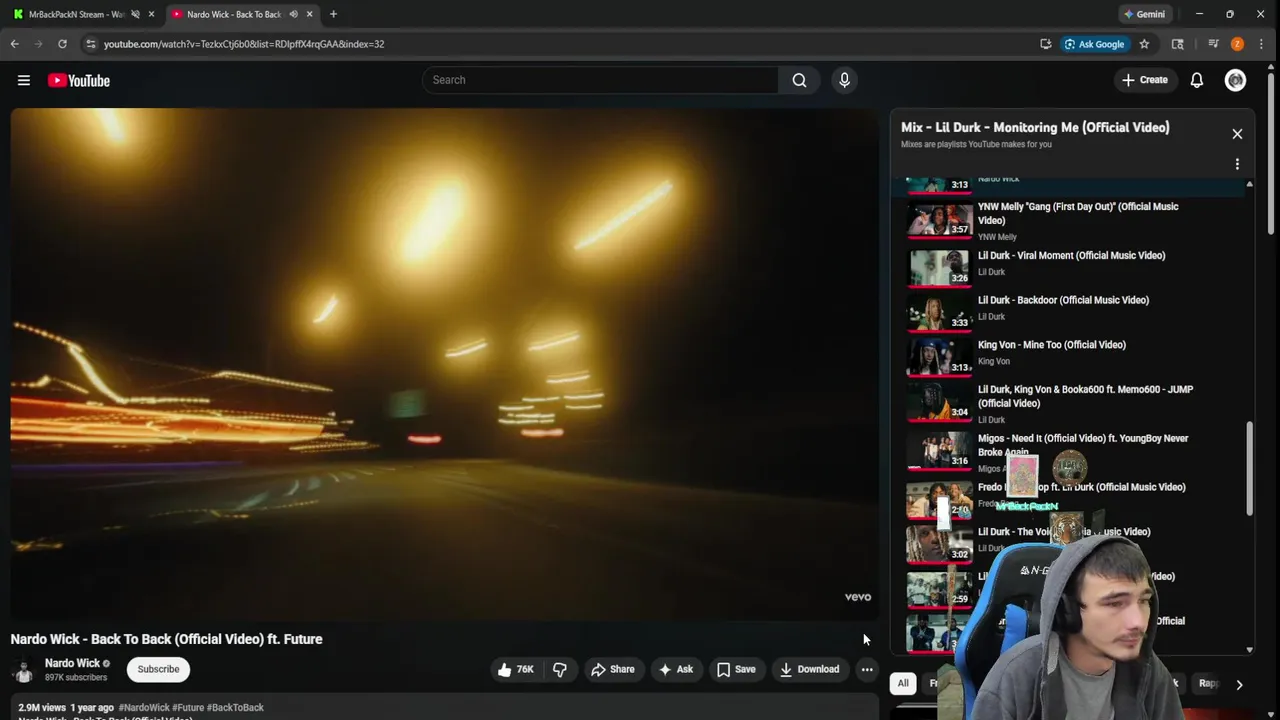Open the Chrome three-dot menu
This screenshot has height=720, width=1280.
point(1262,44)
